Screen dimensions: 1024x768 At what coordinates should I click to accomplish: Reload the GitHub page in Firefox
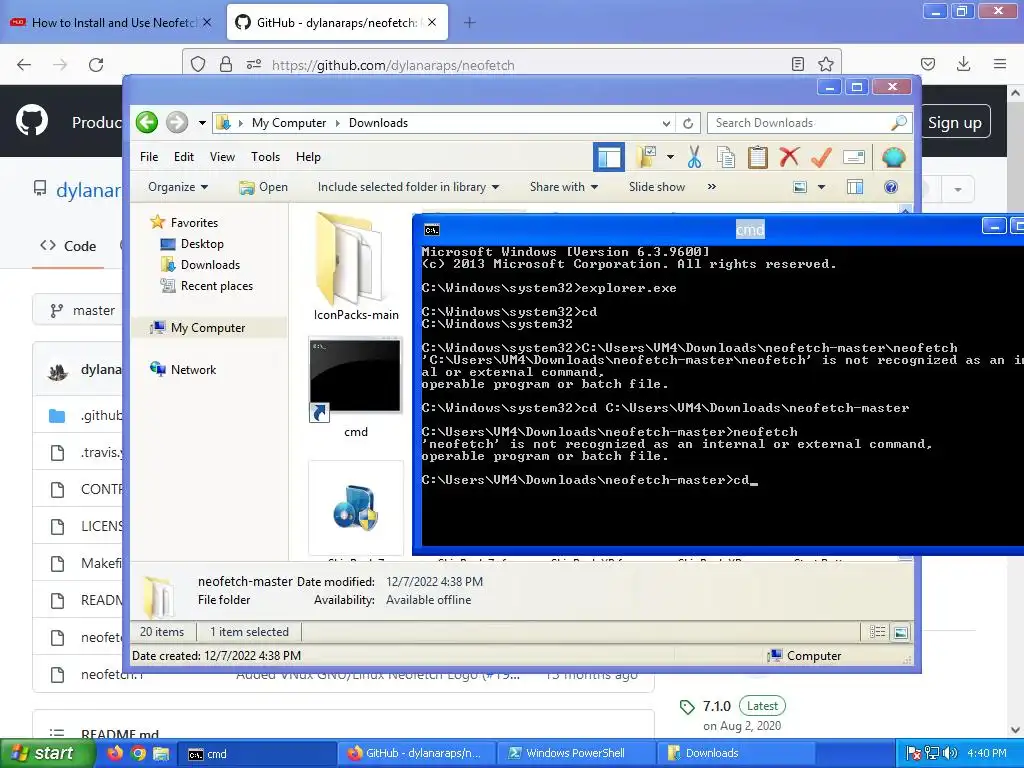tap(96, 64)
